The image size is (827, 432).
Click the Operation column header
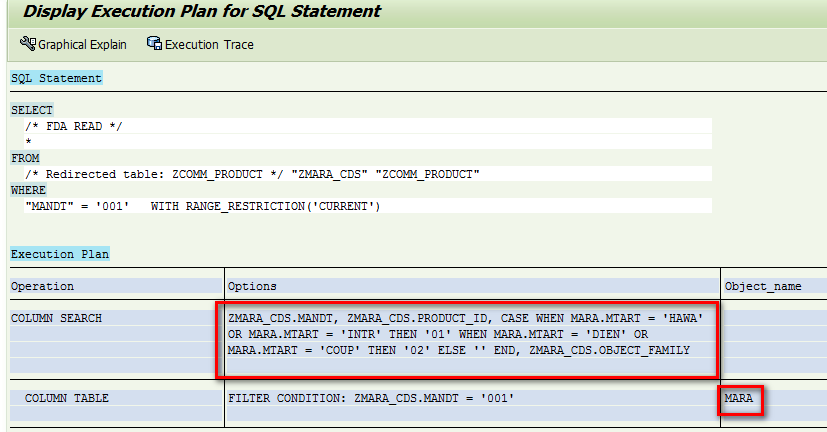click(42, 286)
